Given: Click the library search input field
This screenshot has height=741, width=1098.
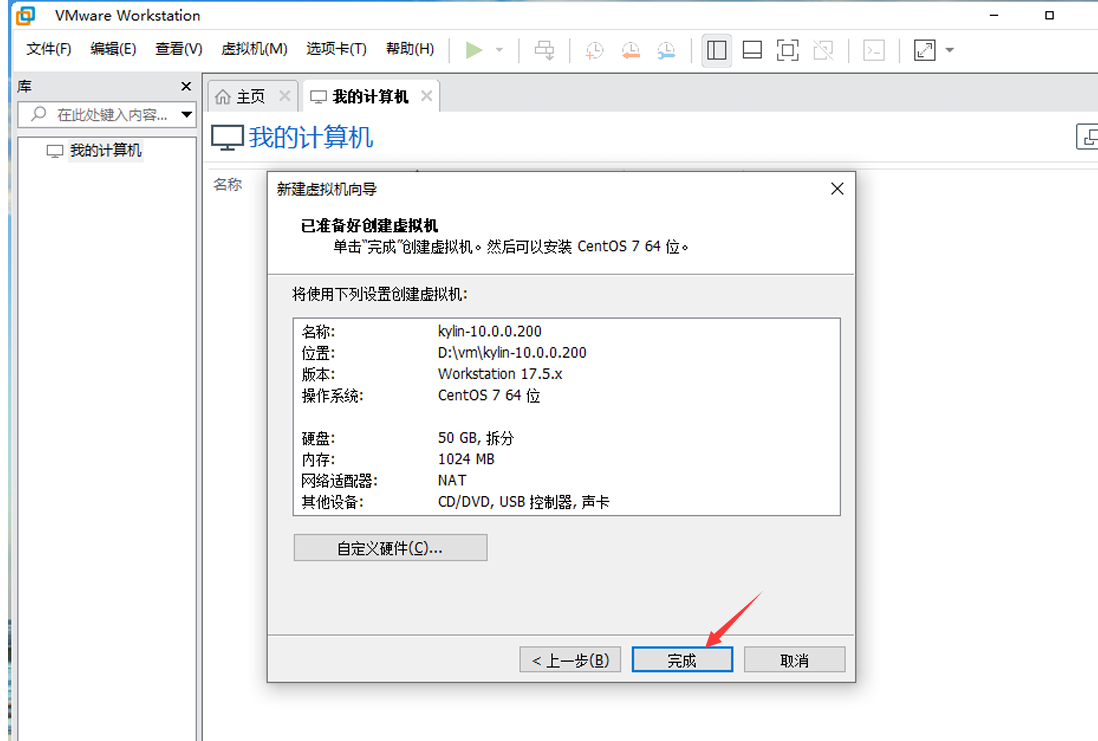Looking at the screenshot, I should pos(105,114).
